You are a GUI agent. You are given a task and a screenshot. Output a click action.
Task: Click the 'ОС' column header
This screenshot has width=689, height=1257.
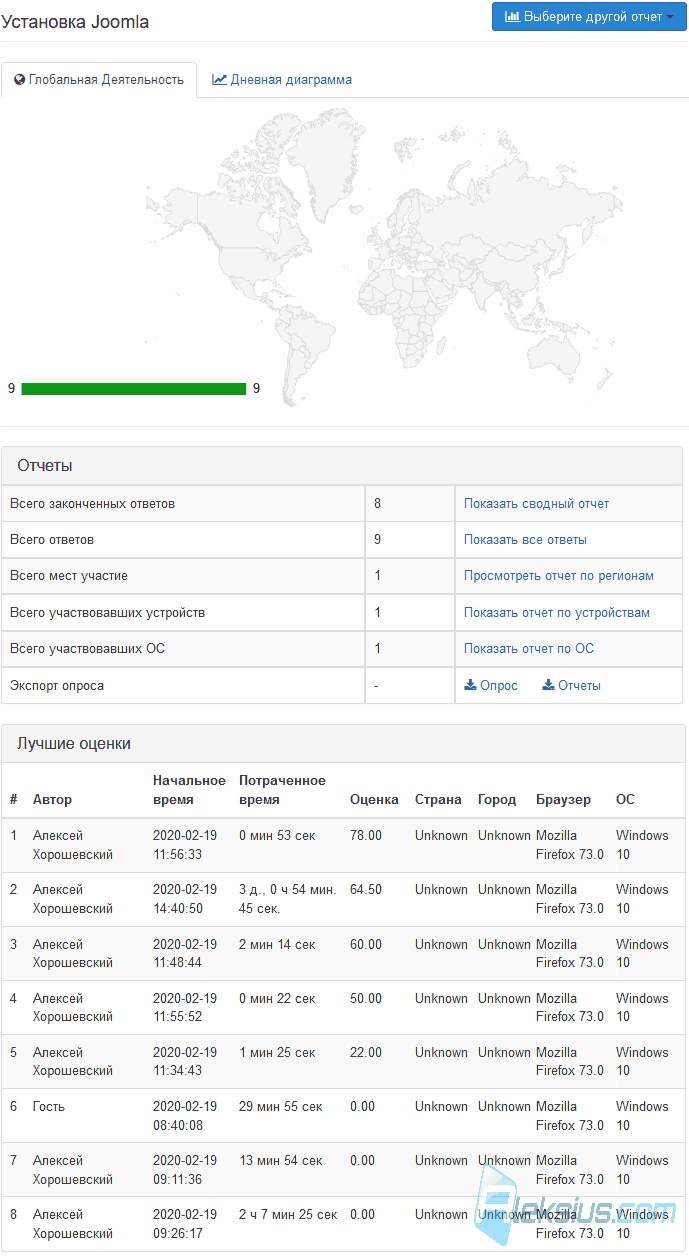coord(625,799)
